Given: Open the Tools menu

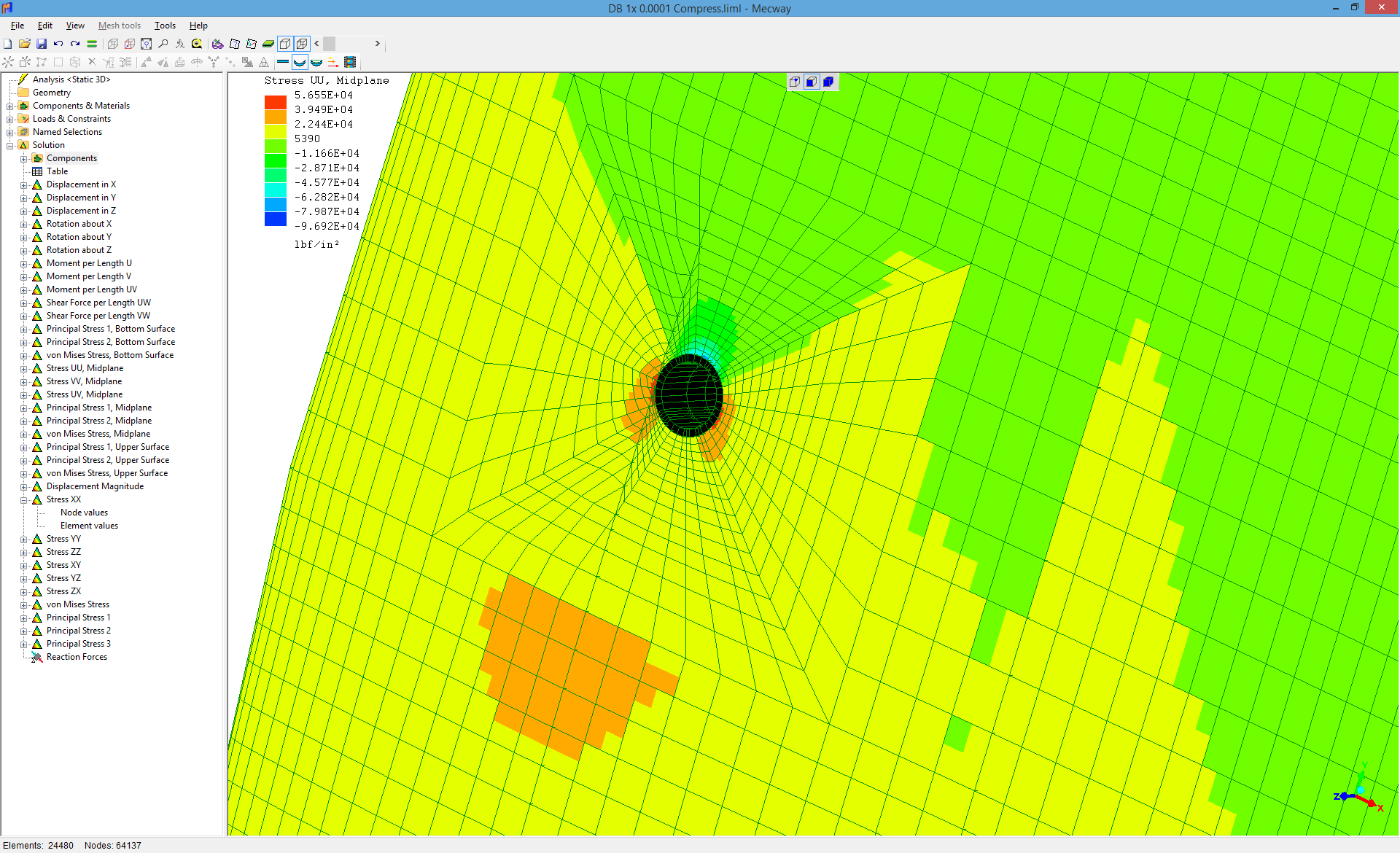Looking at the screenshot, I should pyautogui.click(x=165, y=26).
